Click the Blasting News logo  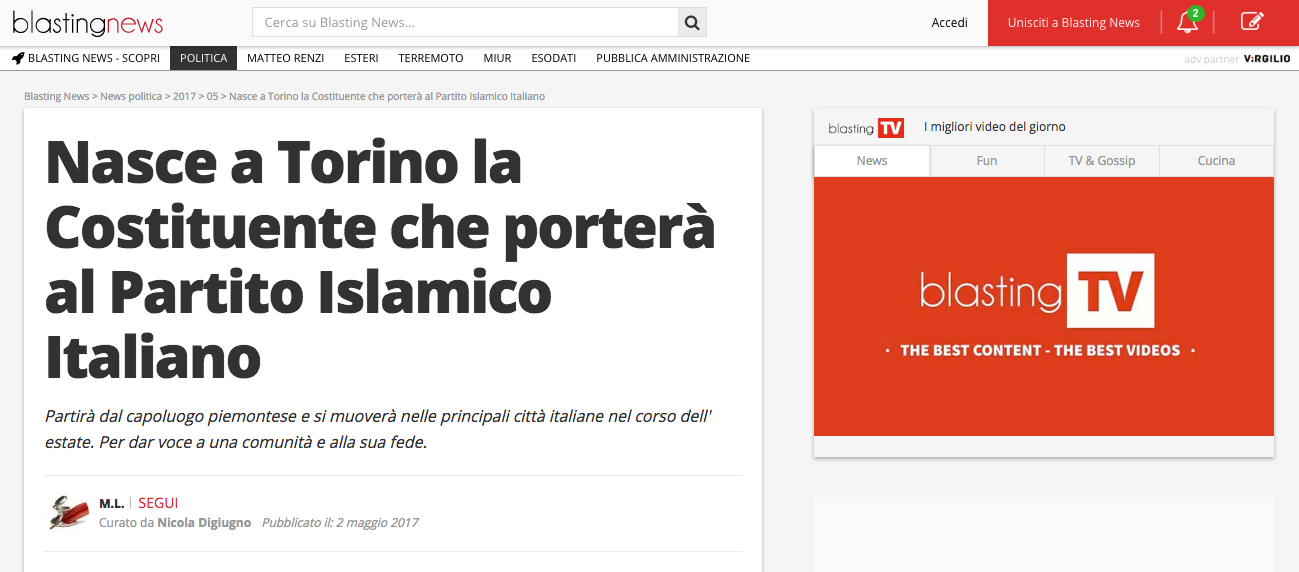[88, 23]
